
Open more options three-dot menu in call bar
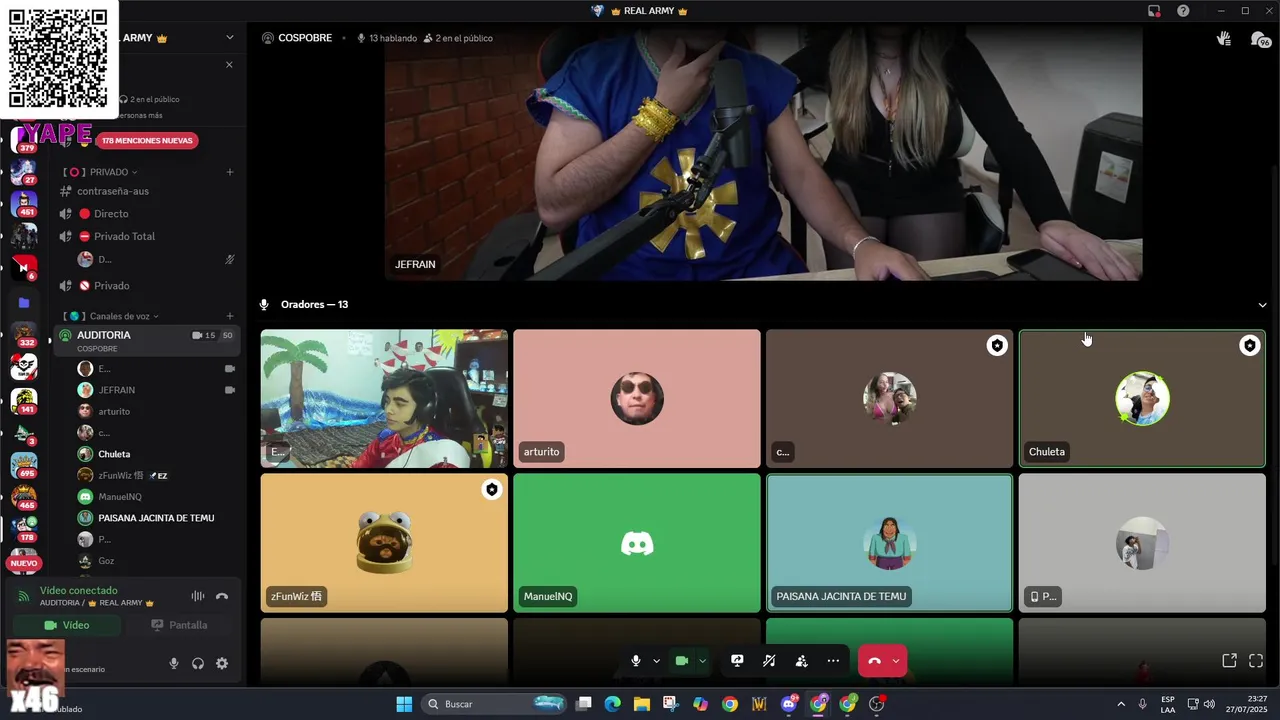pos(833,661)
